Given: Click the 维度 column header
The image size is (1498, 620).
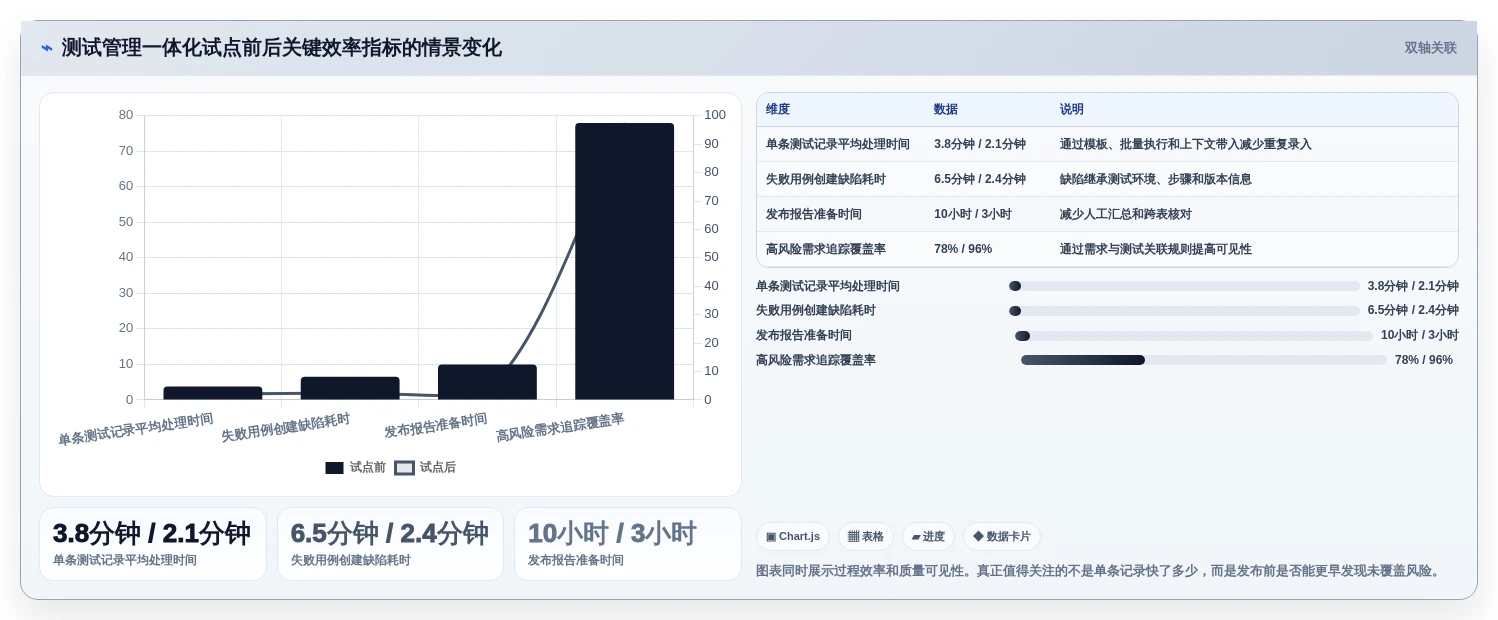Looking at the screenshot, I should coord(778,110).
